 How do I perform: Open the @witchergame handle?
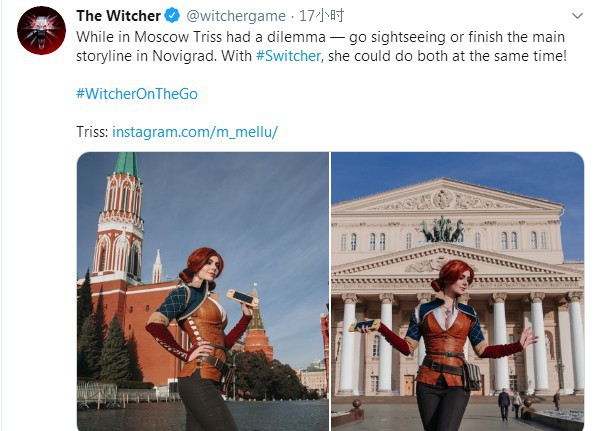(x=236, y=16)
